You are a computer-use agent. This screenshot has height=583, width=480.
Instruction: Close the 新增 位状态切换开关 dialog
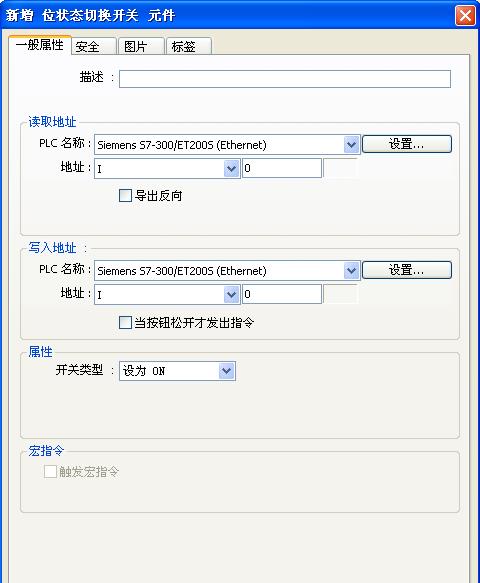pyautogui.click(x=465, y=16)
